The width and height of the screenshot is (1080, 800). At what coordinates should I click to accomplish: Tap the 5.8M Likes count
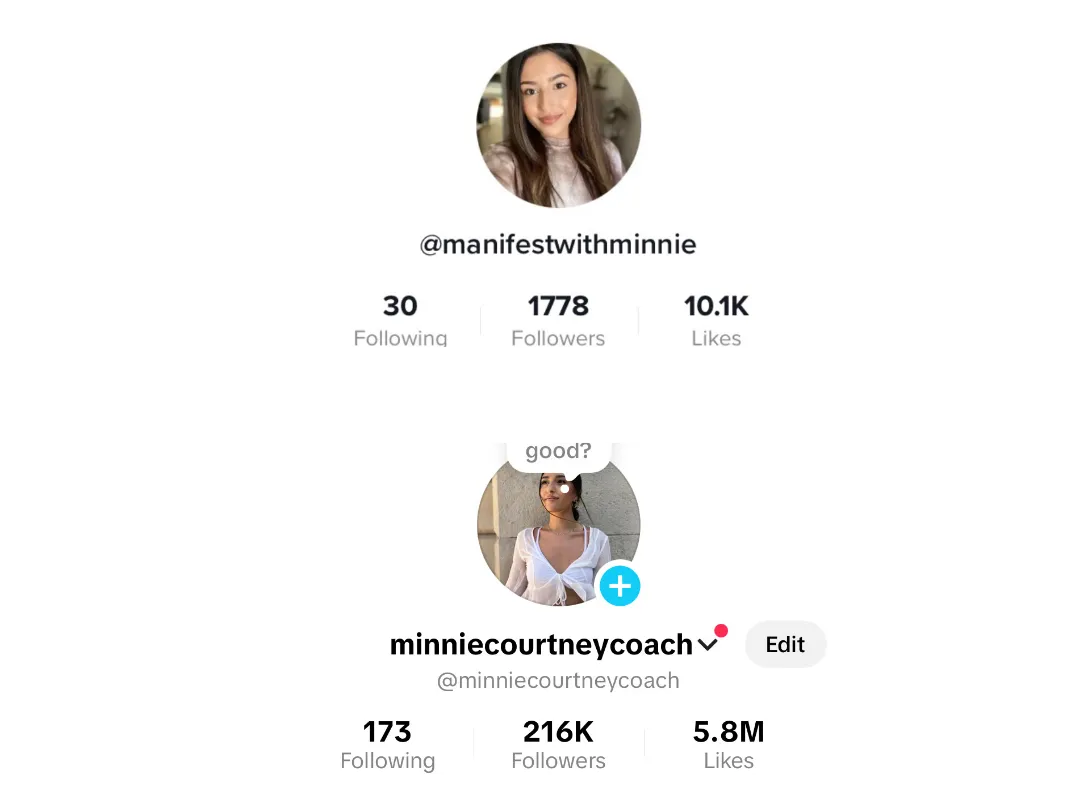(729, 745)
